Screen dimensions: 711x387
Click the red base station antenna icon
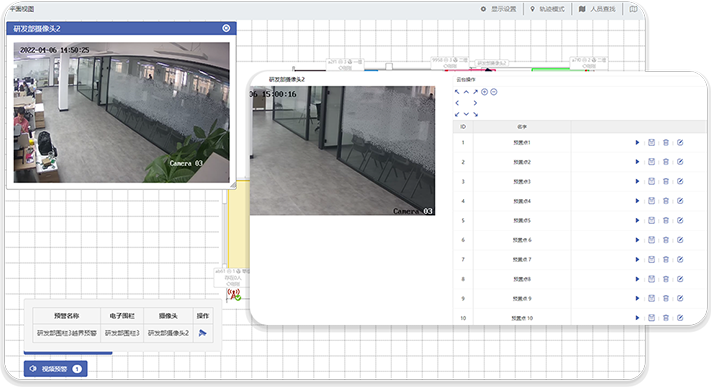pos(234,294)
